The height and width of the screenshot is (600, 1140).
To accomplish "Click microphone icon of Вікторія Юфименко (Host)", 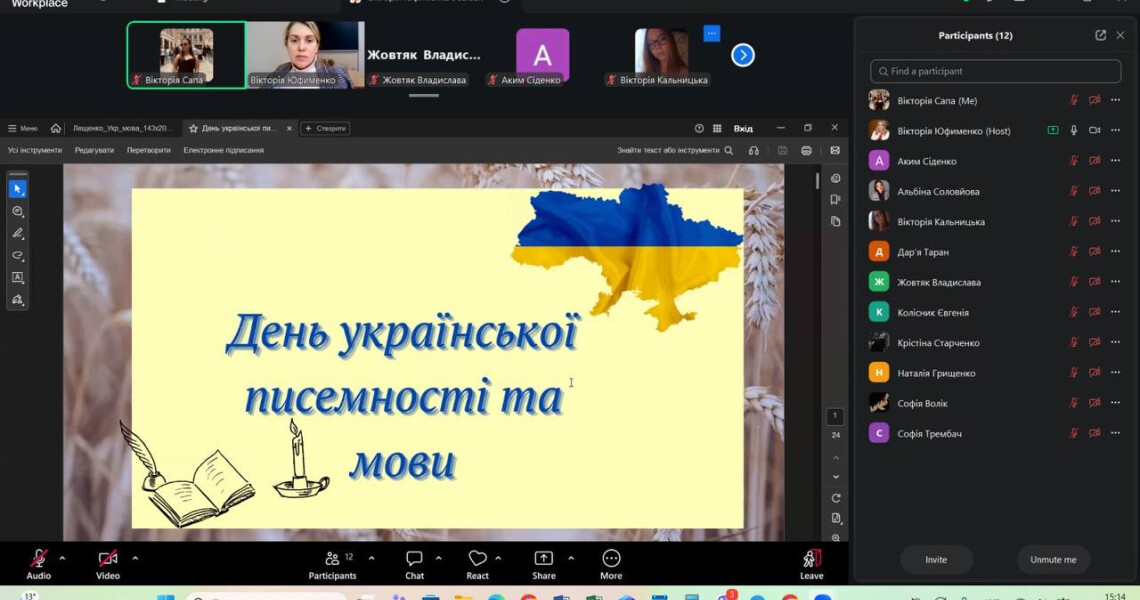I will (1074, 130).
